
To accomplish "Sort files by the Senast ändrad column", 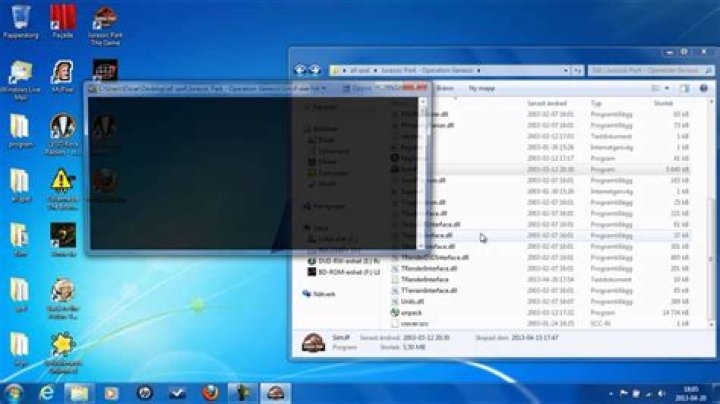I will pos(545,103).
